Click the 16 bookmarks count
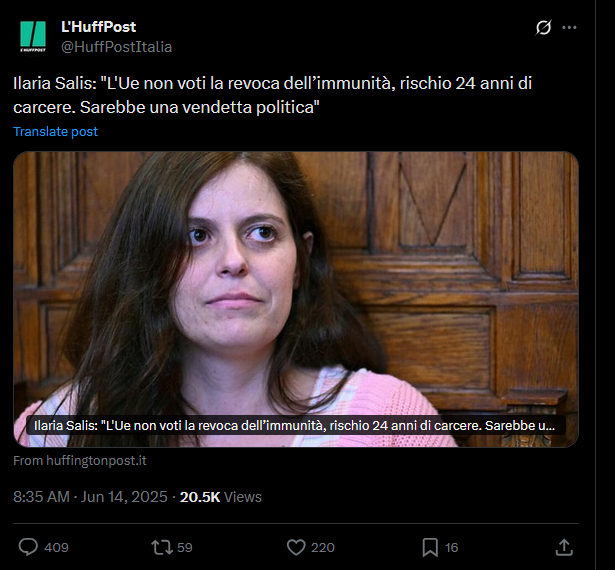Viewport: 615px width, 570px height. [x=451, y=547]
